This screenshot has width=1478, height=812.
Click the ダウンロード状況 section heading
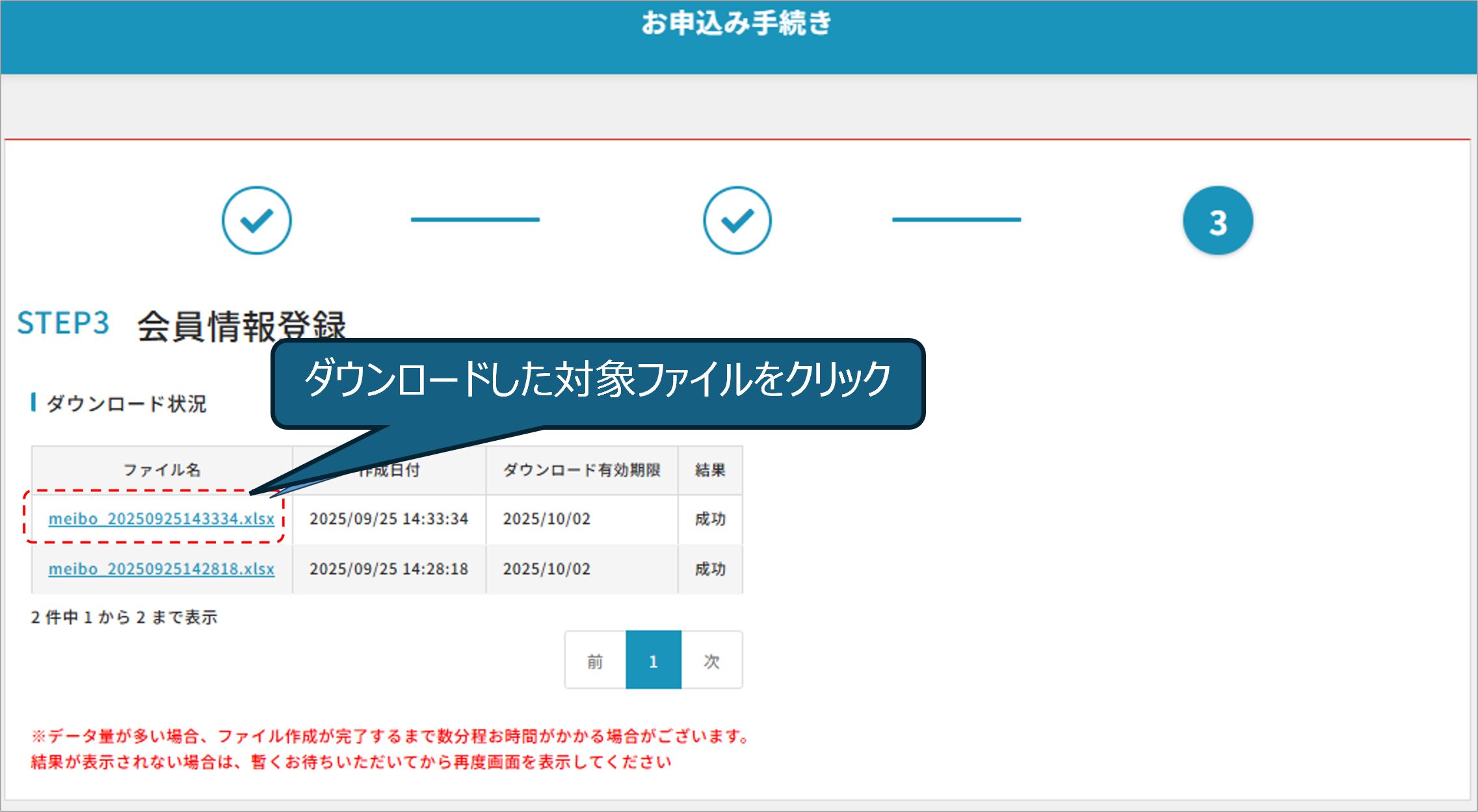coord(126,404)
